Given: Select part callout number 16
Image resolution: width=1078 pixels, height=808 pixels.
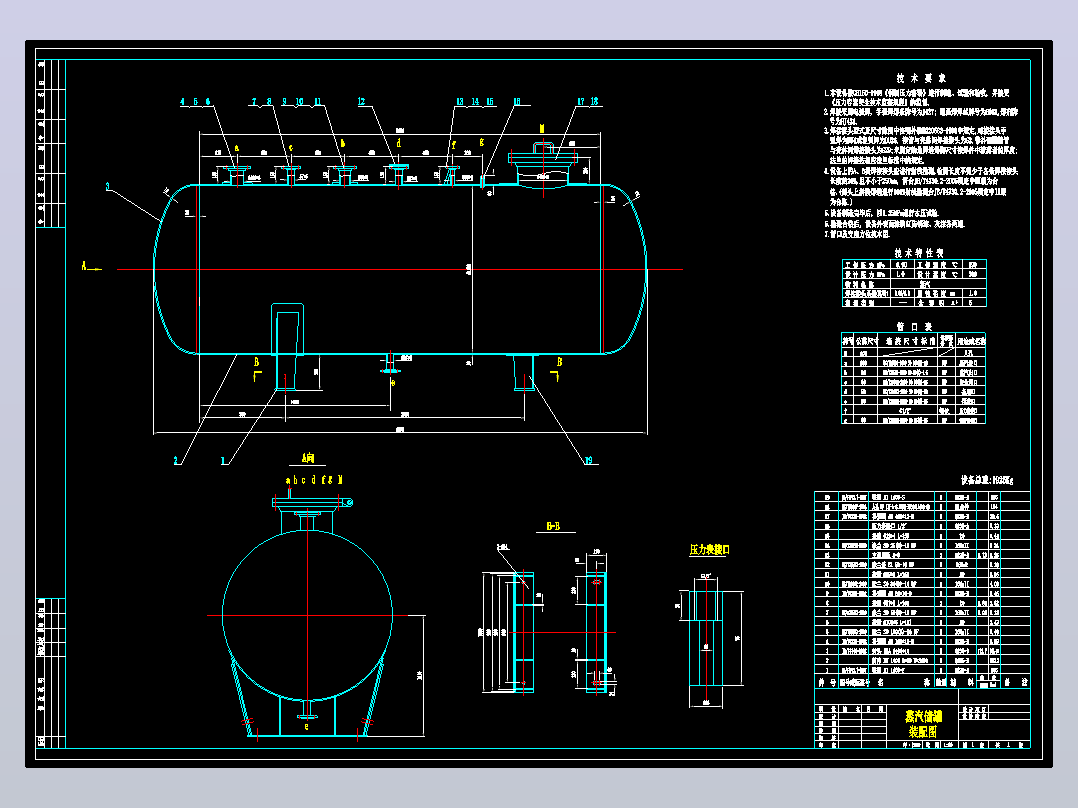Looking at the screenshot, I should tap(516, 102).
